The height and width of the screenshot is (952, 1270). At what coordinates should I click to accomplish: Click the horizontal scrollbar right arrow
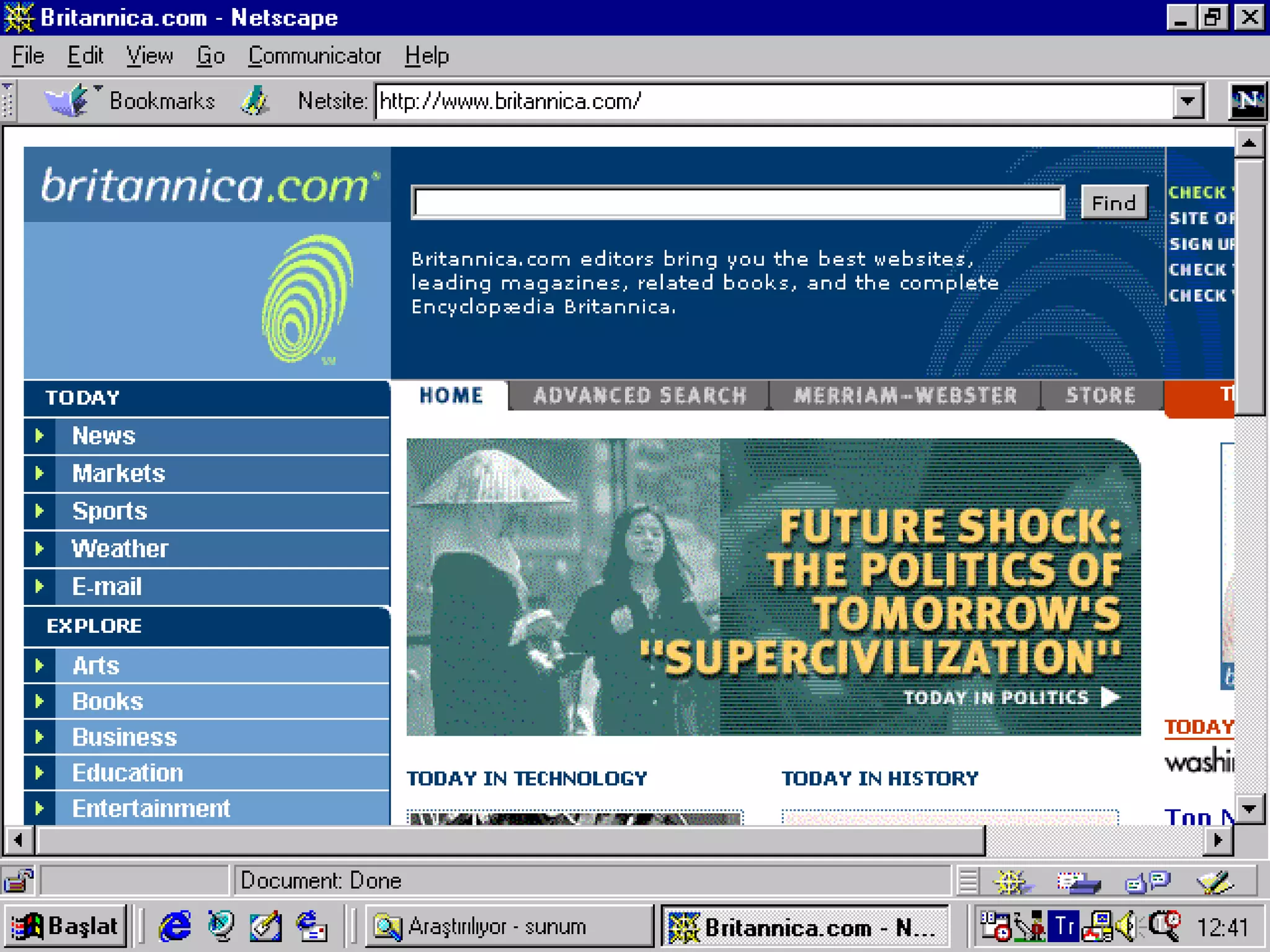[x=1217, y=840]
